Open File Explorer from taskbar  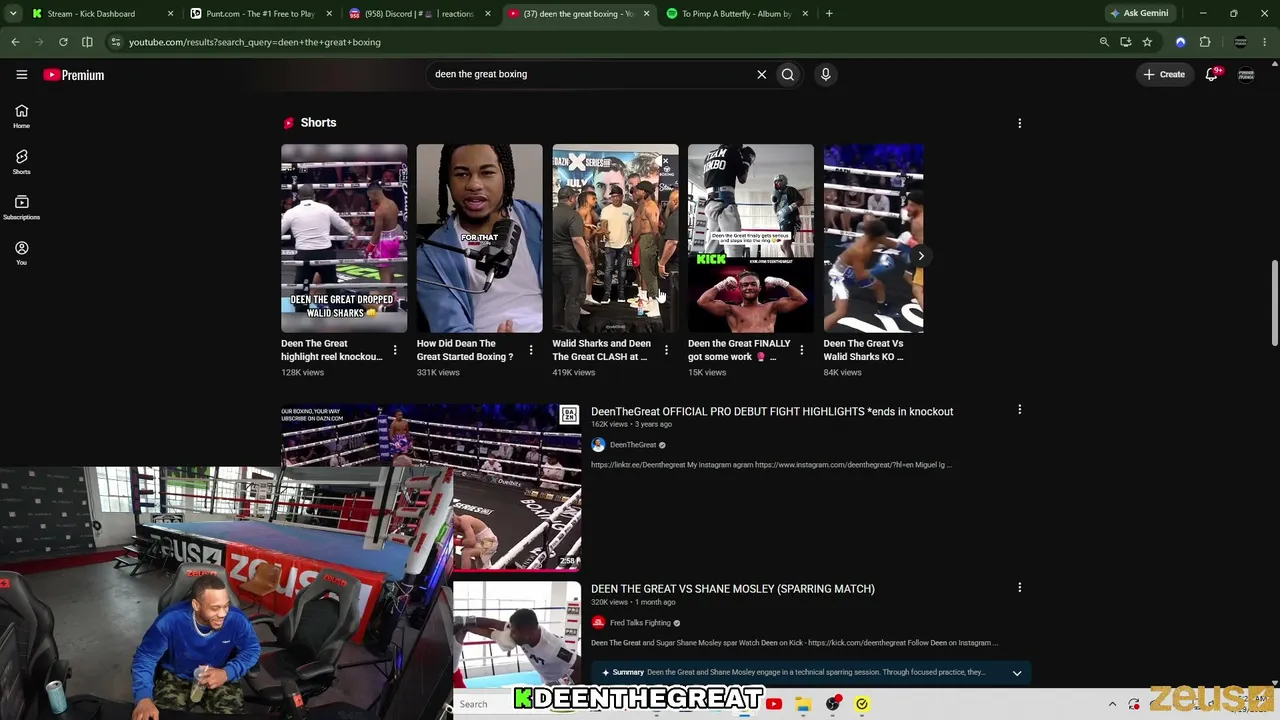[803, 704]
